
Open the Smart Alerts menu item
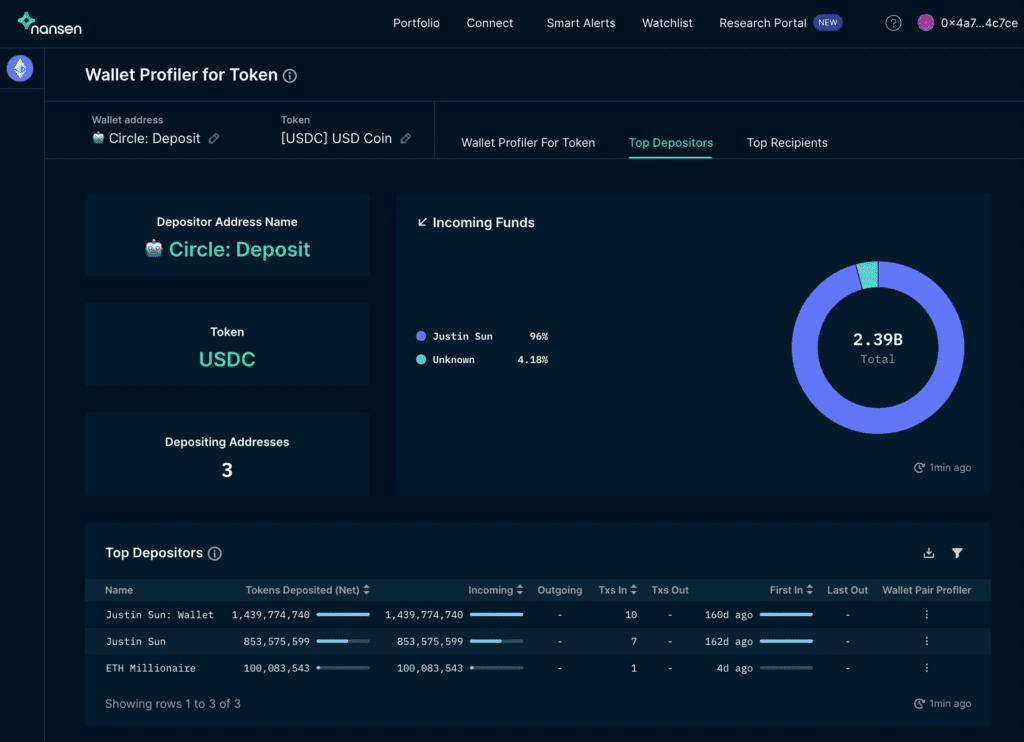pos(581,23)
